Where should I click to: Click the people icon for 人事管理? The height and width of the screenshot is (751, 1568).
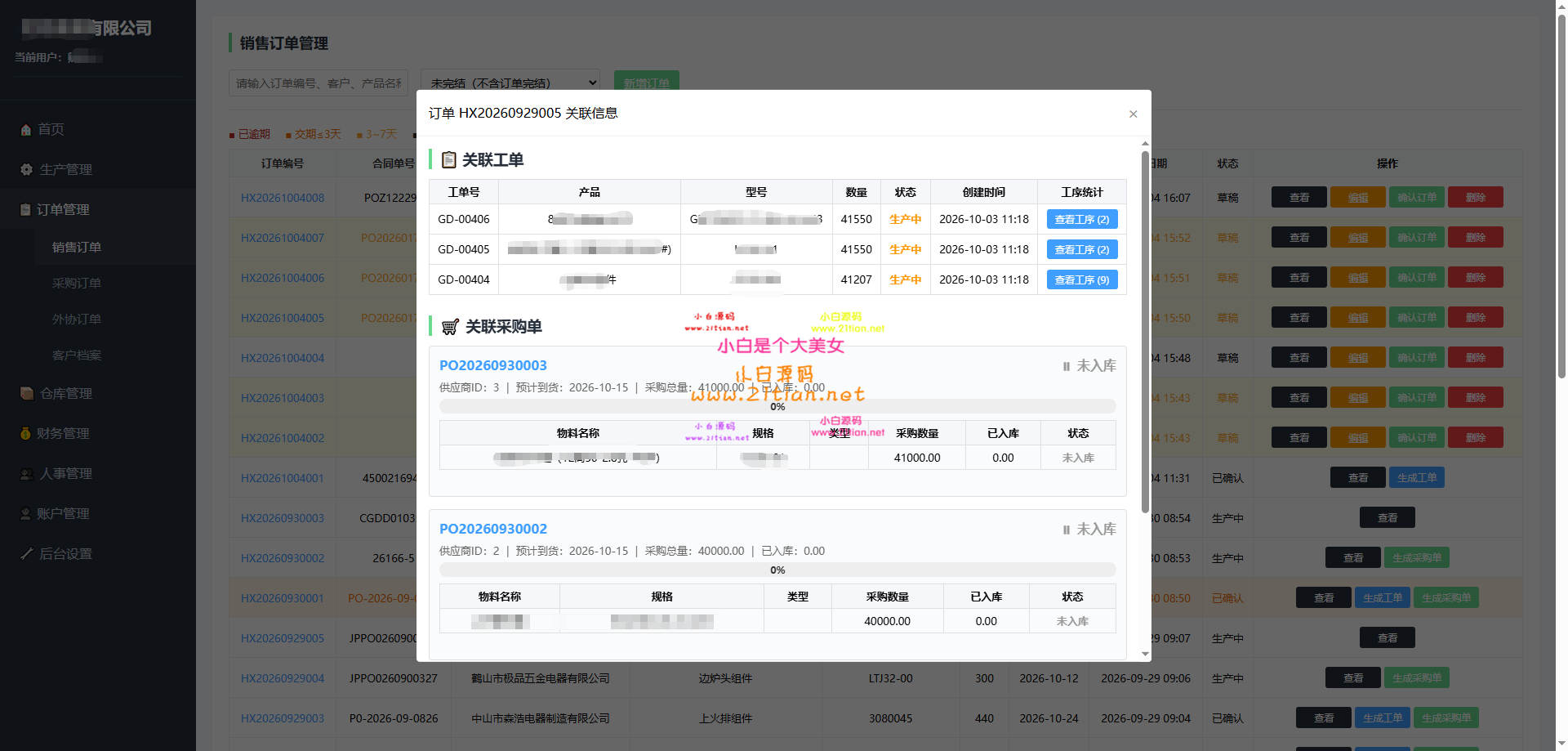coord(27,473)
